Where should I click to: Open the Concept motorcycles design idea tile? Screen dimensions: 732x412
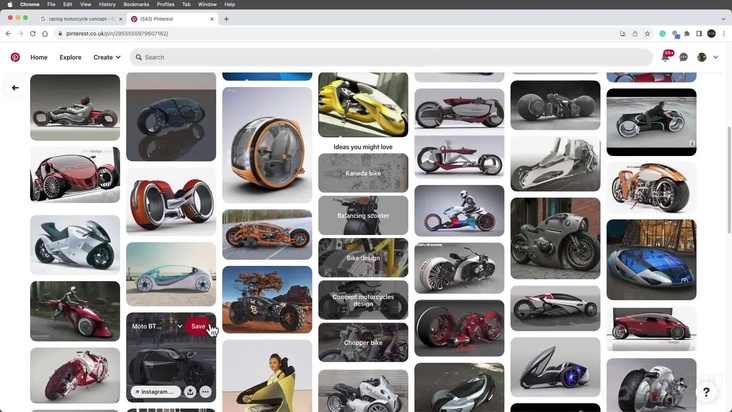(x=363, y=300)
